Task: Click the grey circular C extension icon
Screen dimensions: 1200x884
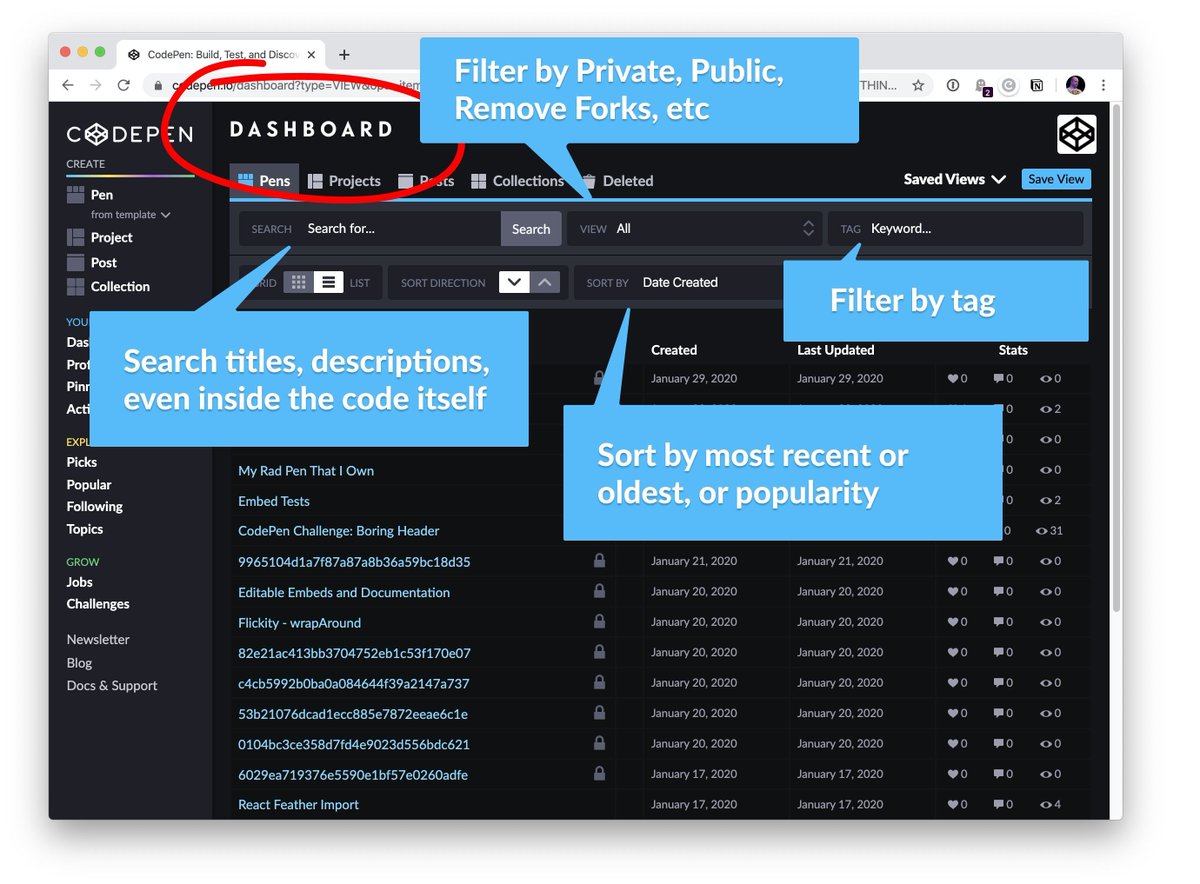Action: (x=1009, y=86)
